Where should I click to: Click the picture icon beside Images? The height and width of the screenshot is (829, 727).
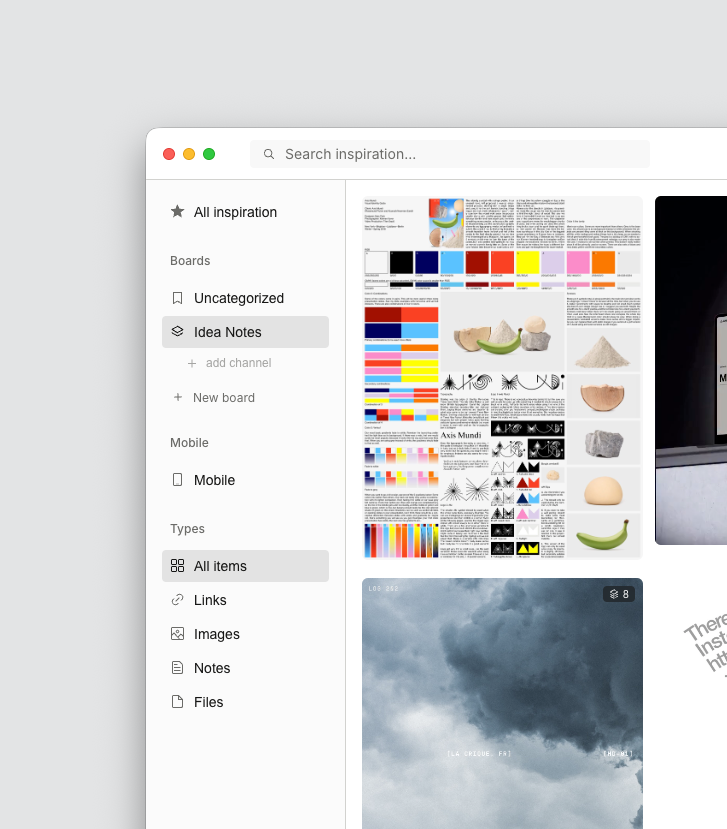[x=177, y=634]
